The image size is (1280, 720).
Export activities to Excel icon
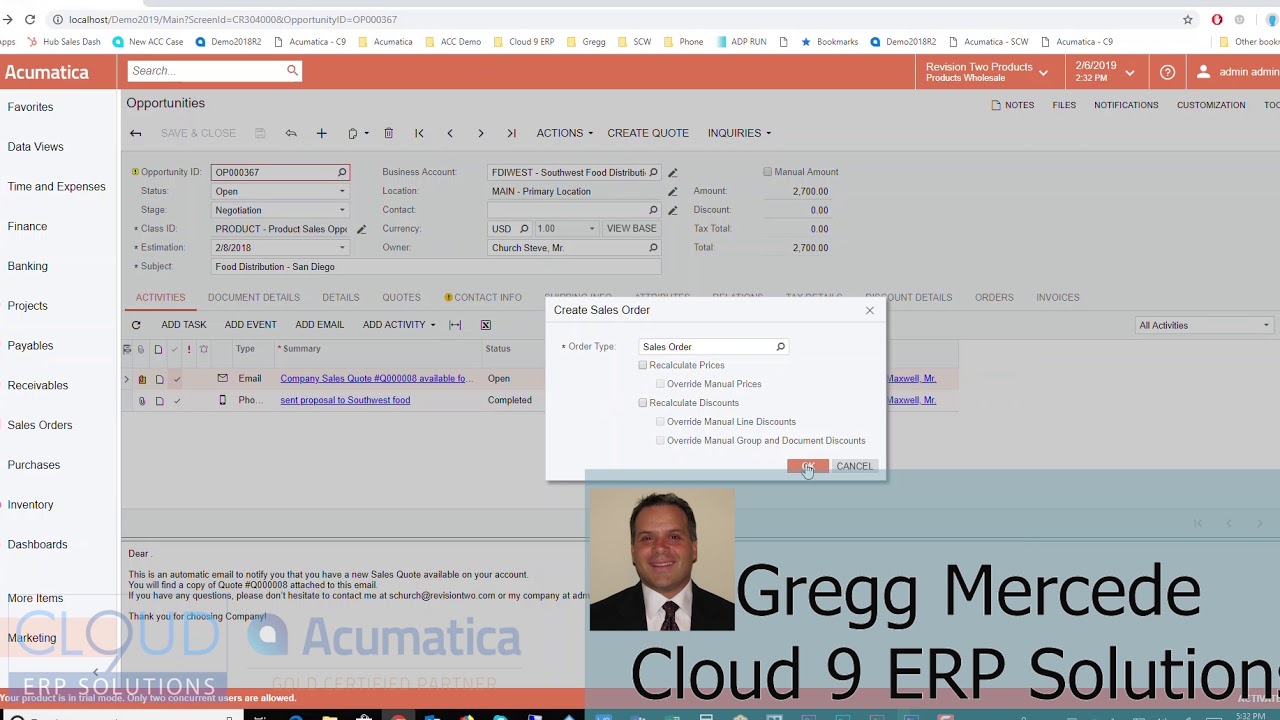[x=486, y=325]
